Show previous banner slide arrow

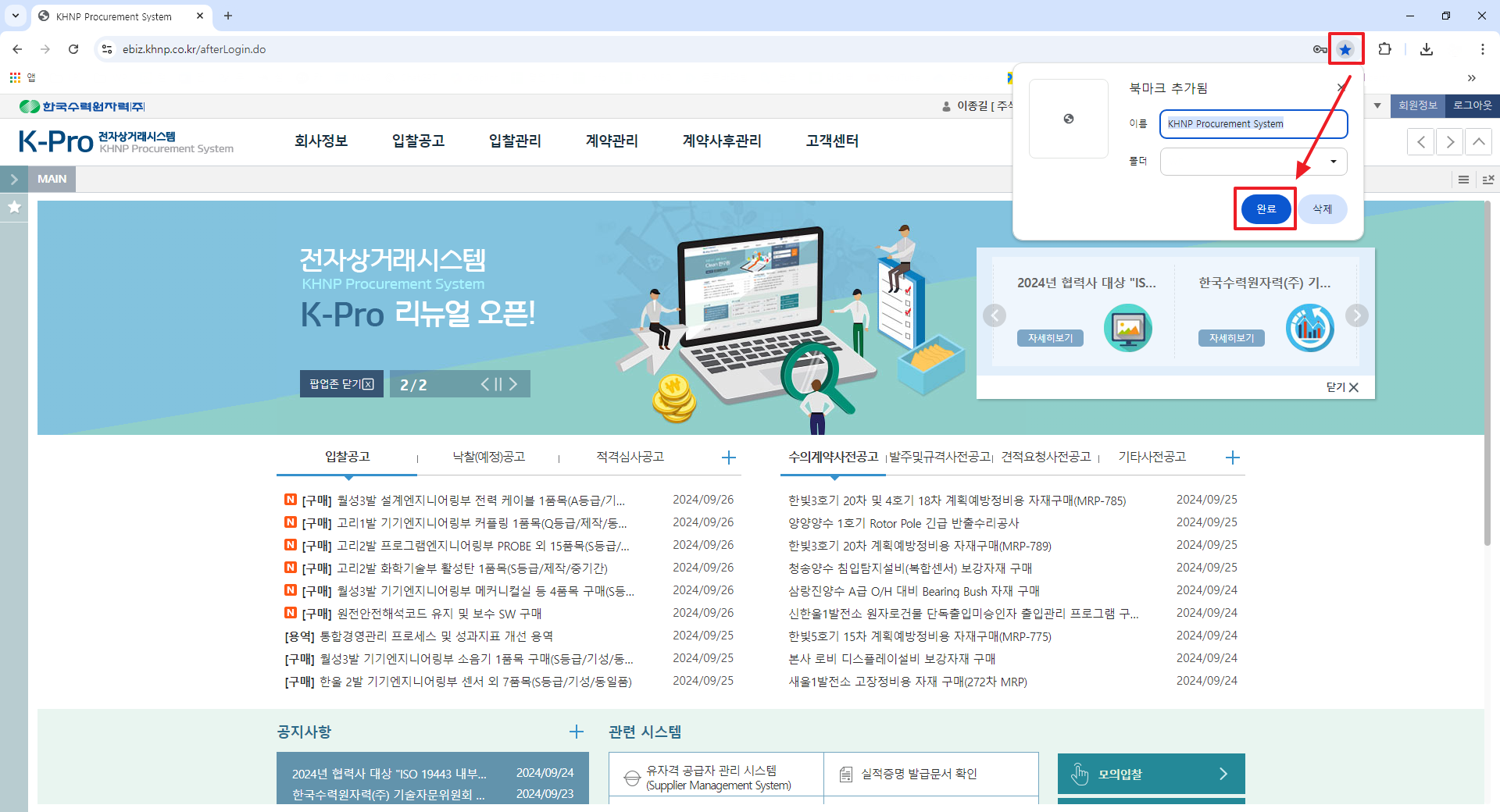tap(484, 384)
